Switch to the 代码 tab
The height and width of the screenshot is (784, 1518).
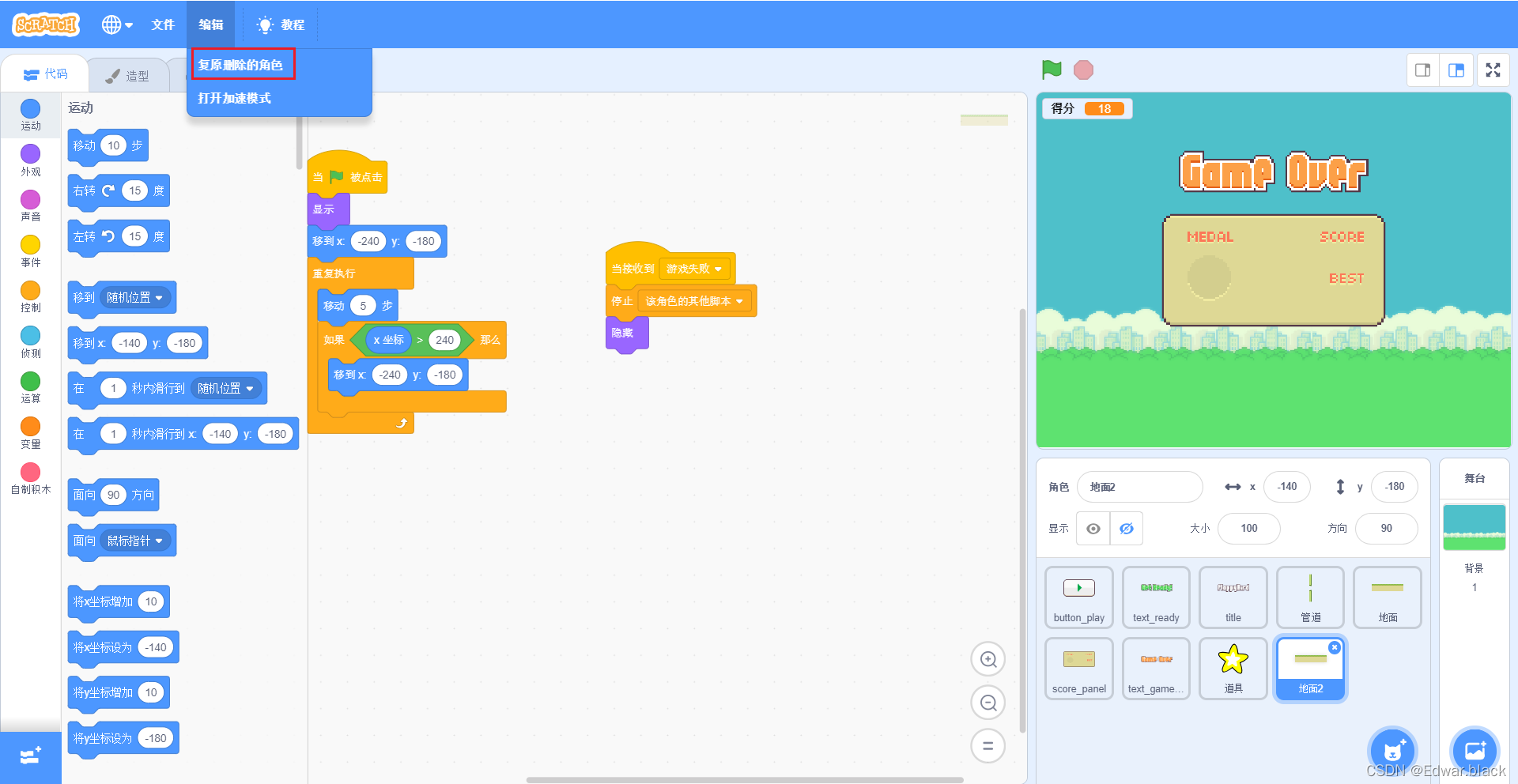[x=45, y=73]
